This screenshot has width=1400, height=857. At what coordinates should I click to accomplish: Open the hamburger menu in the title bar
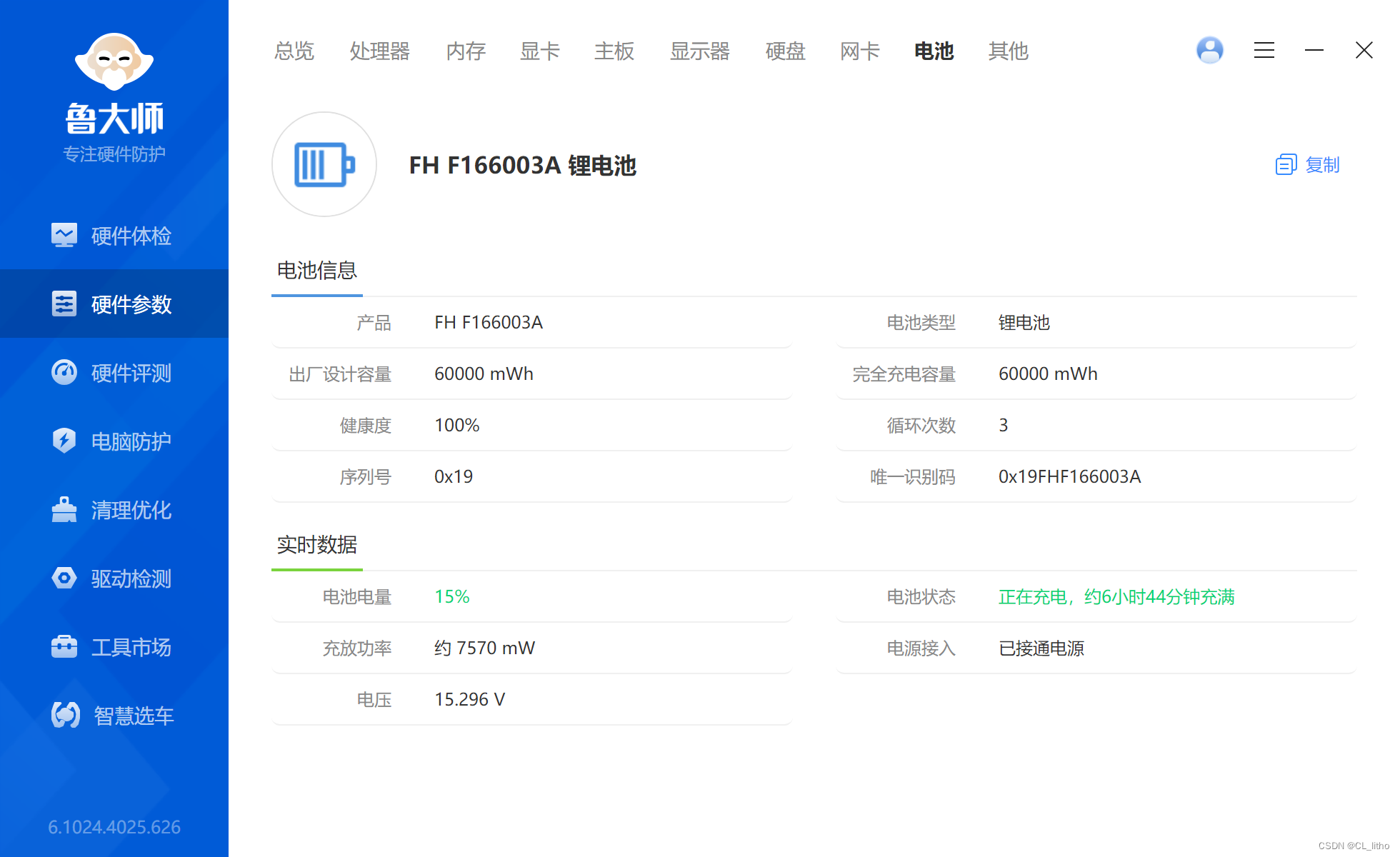coord(1264,51)
